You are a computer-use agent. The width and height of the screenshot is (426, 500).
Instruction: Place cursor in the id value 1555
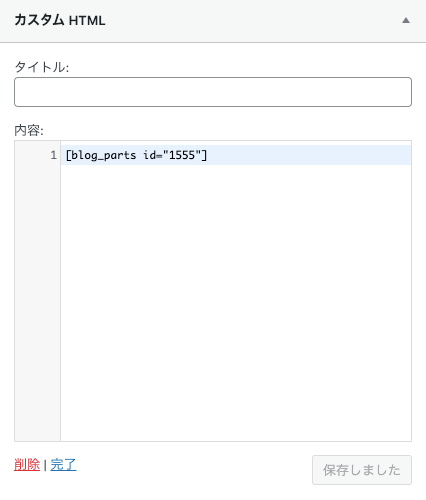click(182, 155)
